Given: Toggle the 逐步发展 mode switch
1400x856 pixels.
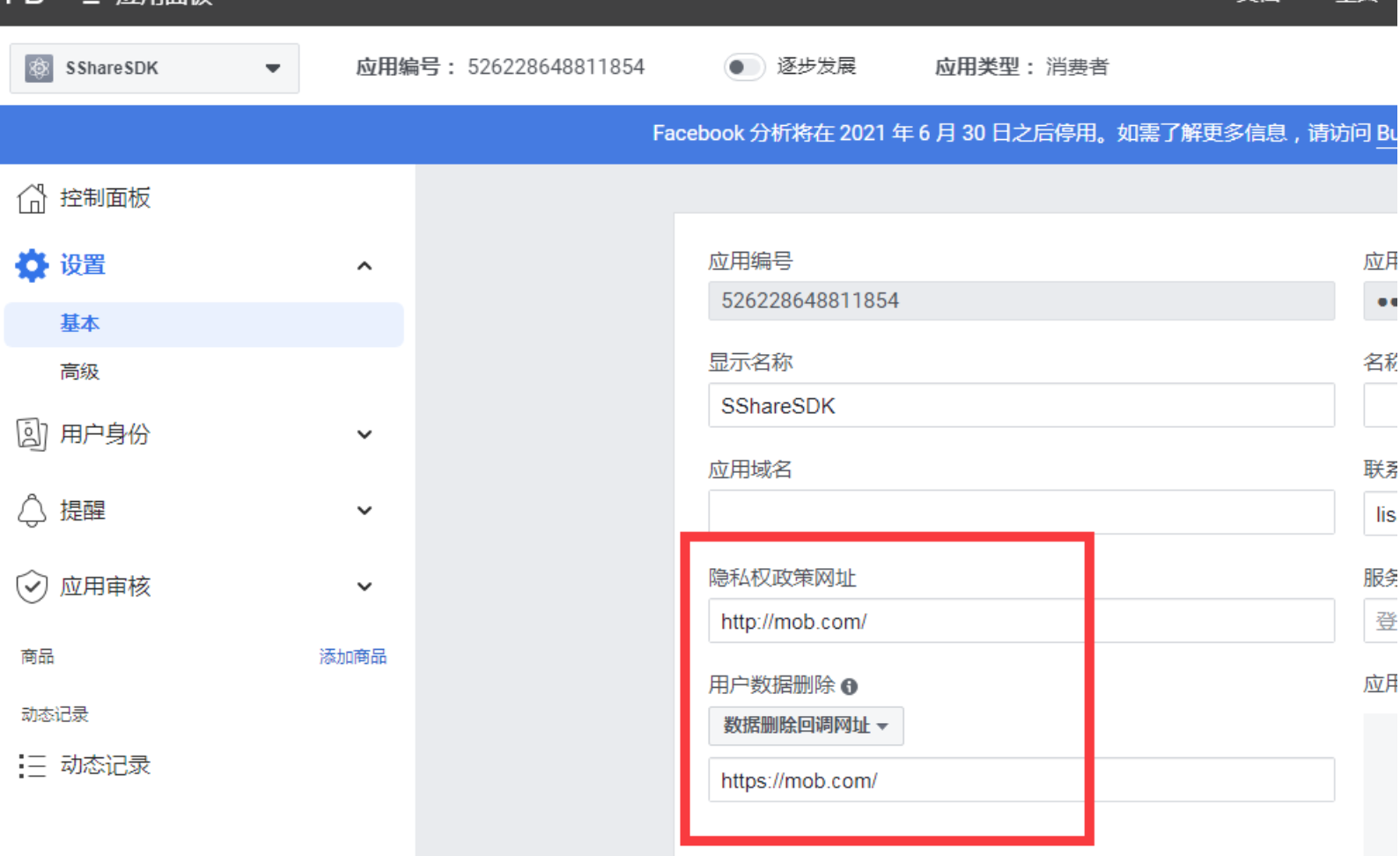Looking at the screenshot, I should click(x=743, y=67).
